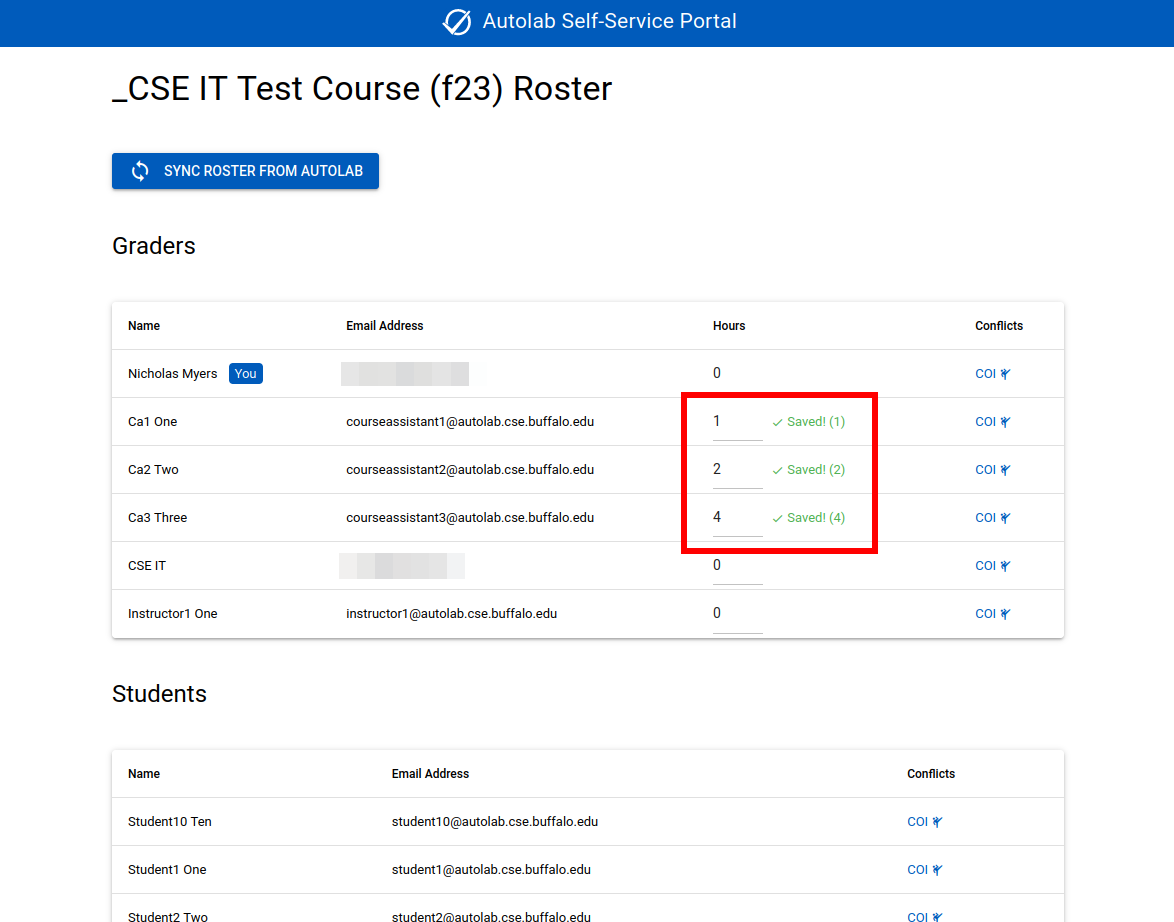Image resolution: width=1174 pixels, height=922 pixels.
Task: Click the Ca1 One name cell
Action: [x=153, y=422]
